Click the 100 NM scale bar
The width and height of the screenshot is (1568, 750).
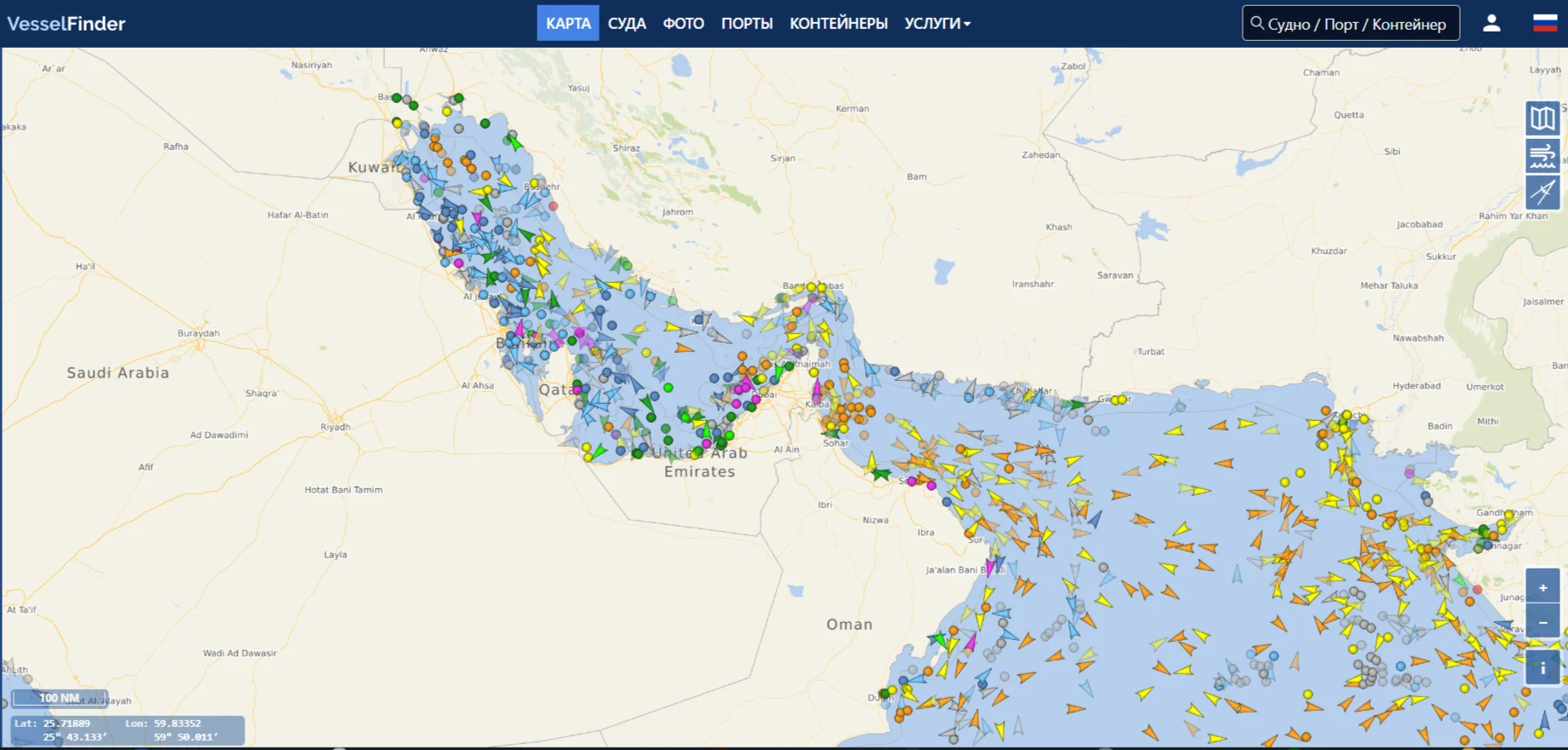[x=59, y=698]
